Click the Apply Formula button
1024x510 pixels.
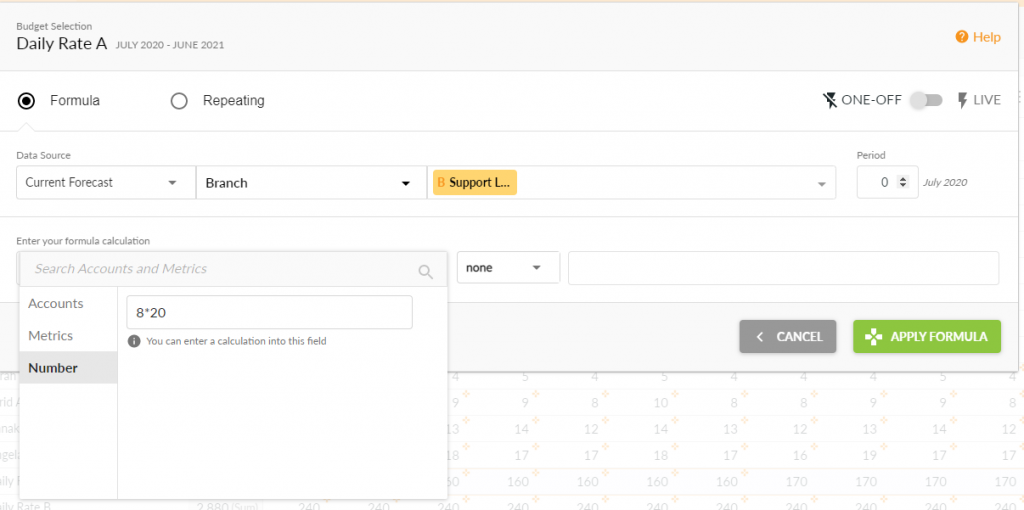[927, 336]
